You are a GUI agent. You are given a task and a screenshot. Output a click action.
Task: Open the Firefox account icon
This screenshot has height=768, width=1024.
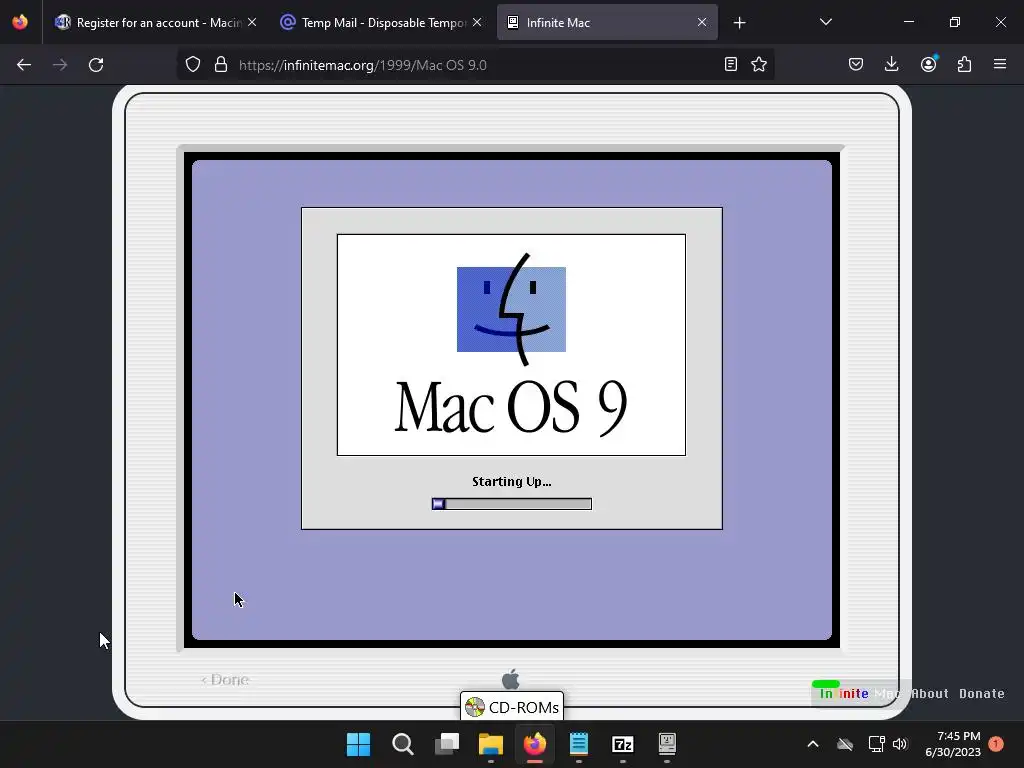pyautogui.click(x=928, y=63)
